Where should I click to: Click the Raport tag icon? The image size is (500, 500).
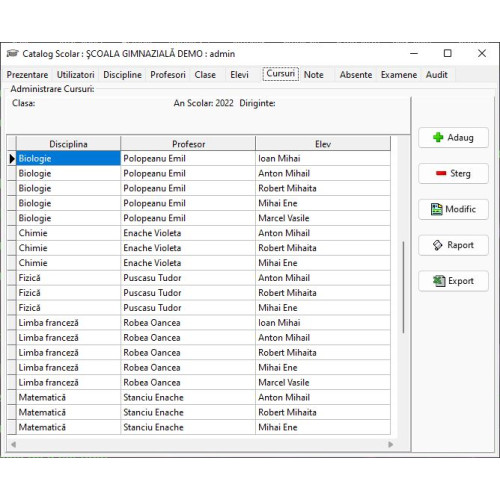click(437, 245)
